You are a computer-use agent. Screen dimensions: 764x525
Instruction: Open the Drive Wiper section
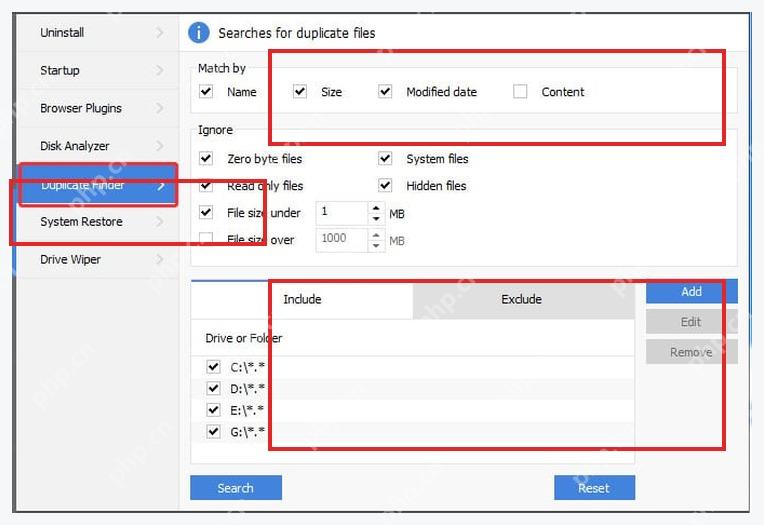pos(98,259)
